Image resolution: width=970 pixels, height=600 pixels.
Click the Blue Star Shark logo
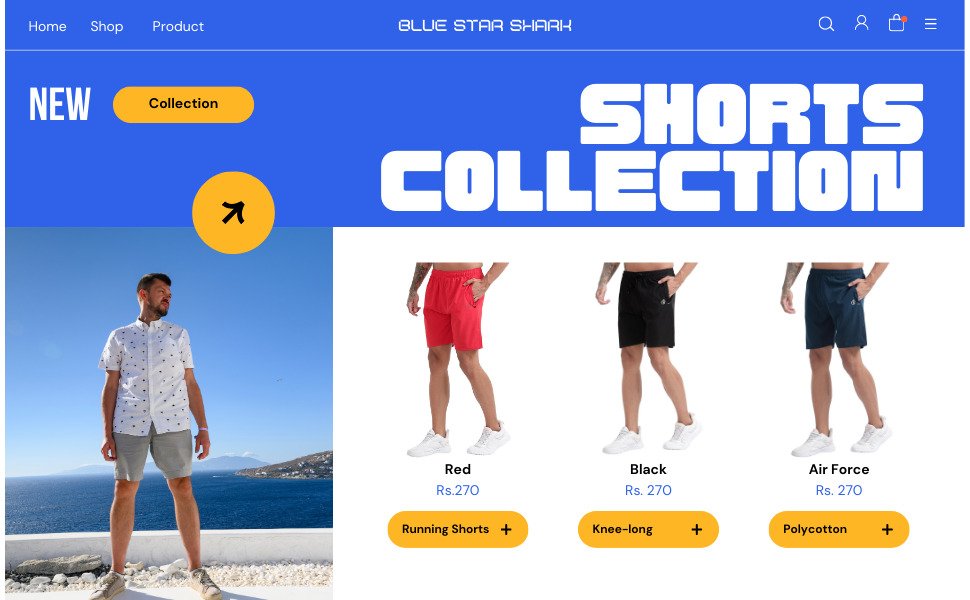[485, 25]
